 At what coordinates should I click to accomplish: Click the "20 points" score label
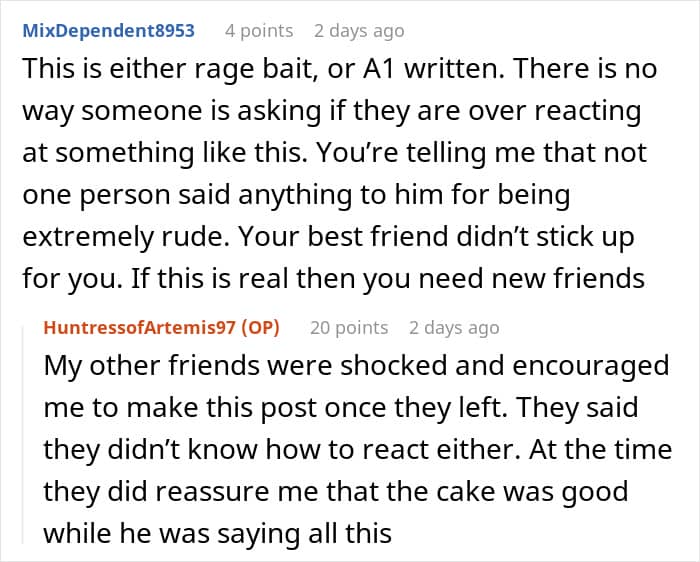(349, 327)
